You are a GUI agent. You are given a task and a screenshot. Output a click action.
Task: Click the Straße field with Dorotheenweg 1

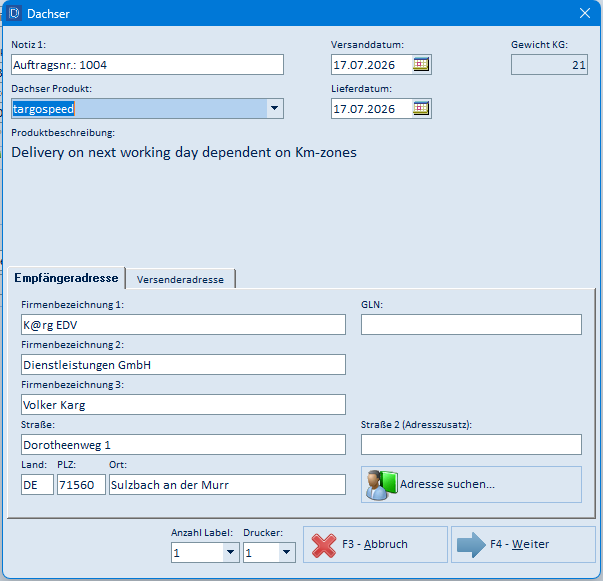click(183, 444)
